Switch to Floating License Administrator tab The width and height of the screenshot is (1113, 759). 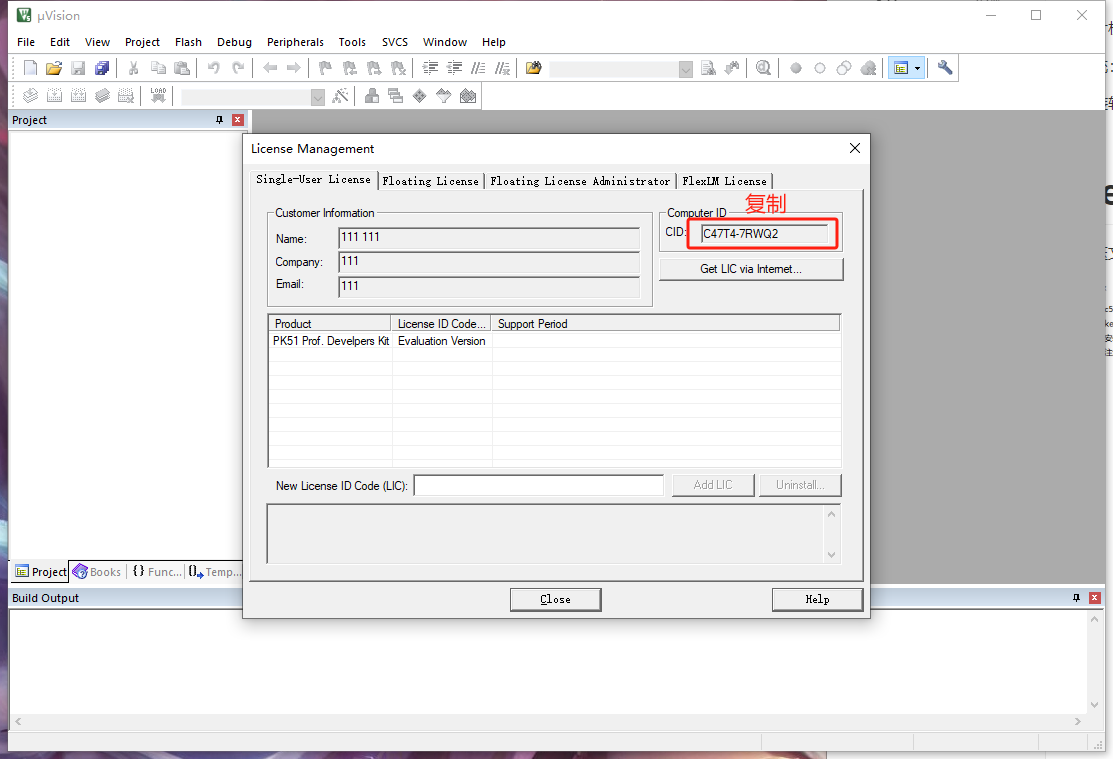pyautogui.click(x=580, y=181)
